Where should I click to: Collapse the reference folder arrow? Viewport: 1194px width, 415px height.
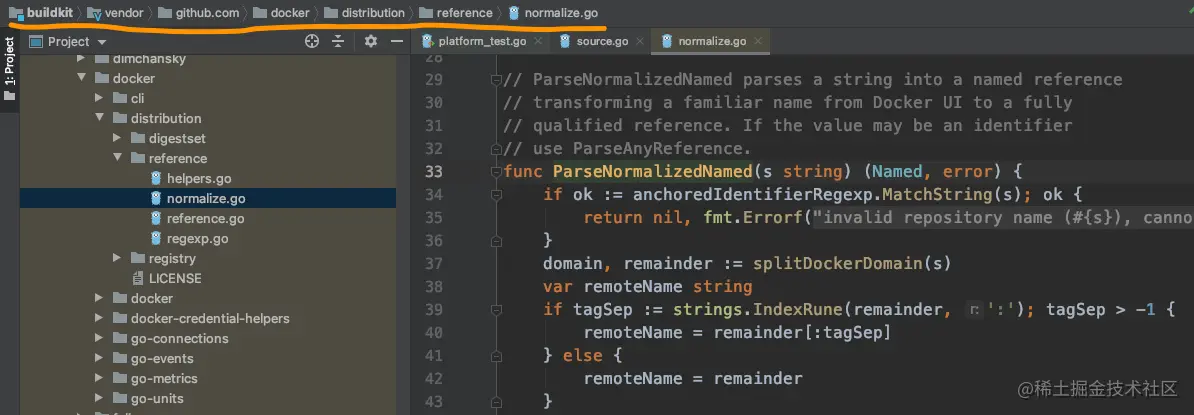click(117, 158)
